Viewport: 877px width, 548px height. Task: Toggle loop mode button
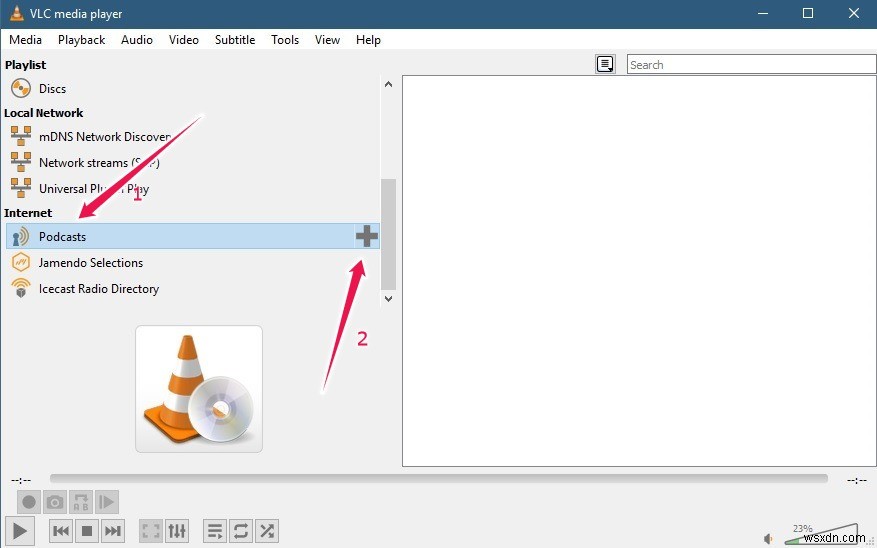[x=241, y=531]
